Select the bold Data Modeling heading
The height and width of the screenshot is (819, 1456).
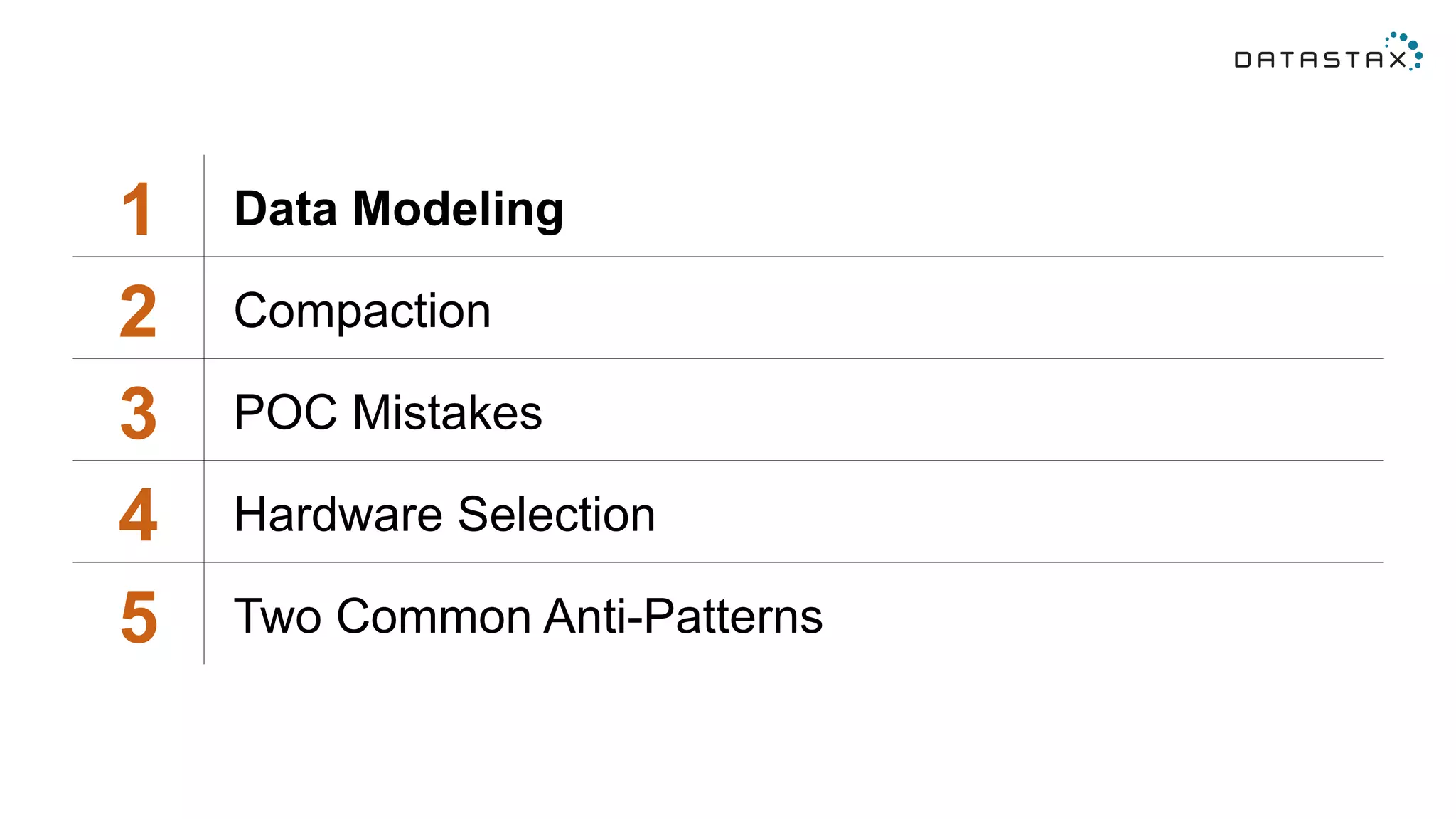tap(399, 209)
